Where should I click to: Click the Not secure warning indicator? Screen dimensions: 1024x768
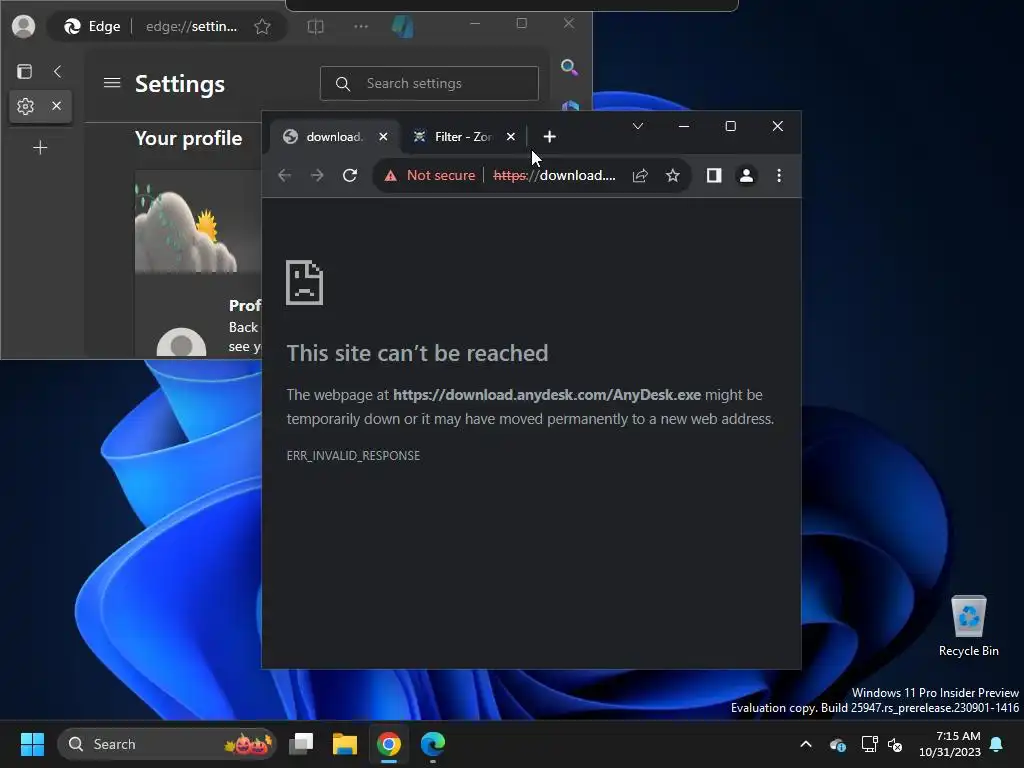[x=430, y=175]
